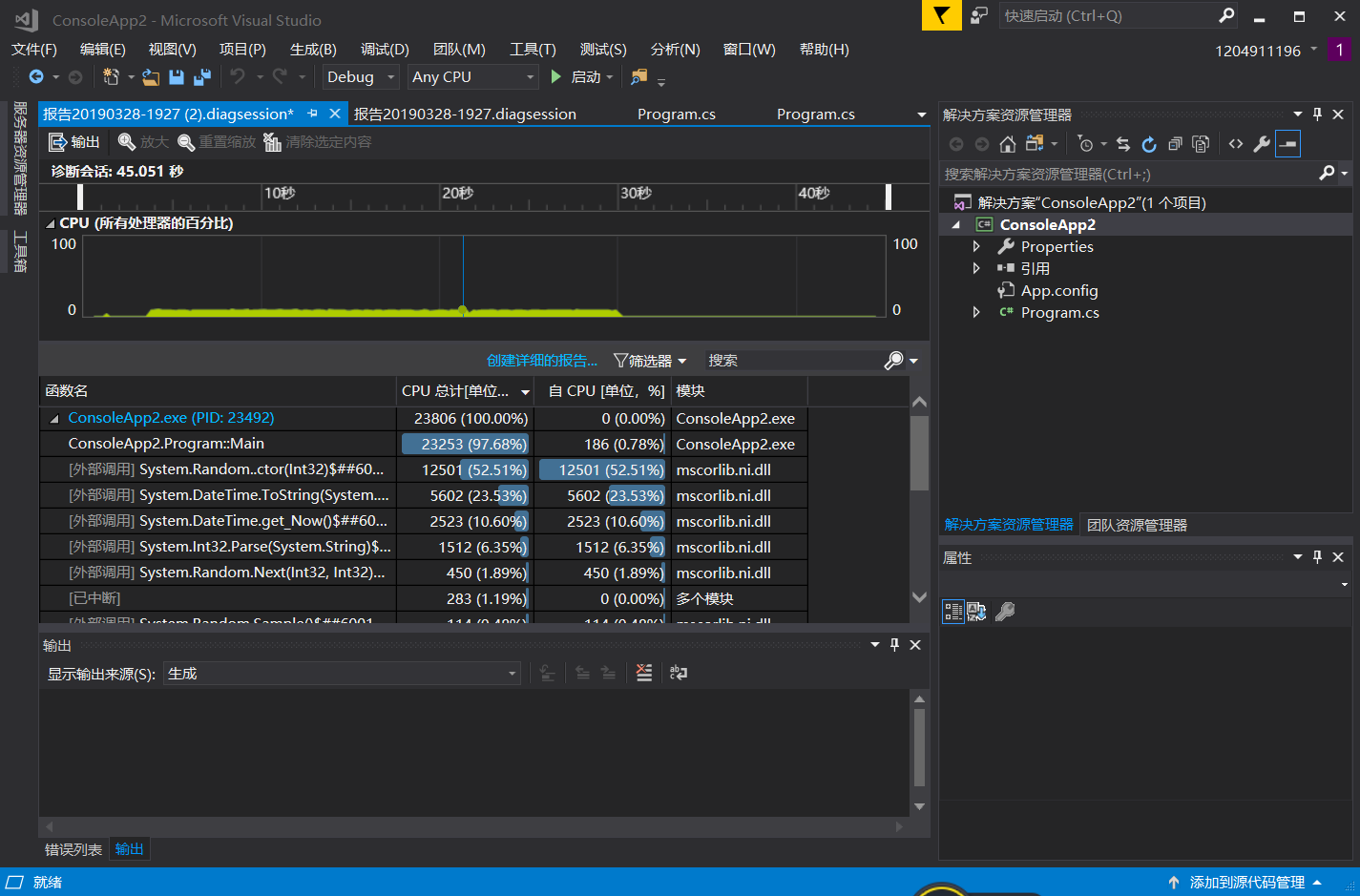Toggle pin on the active diagsession tab
The image size is (1360, 896).
(312, 114)
